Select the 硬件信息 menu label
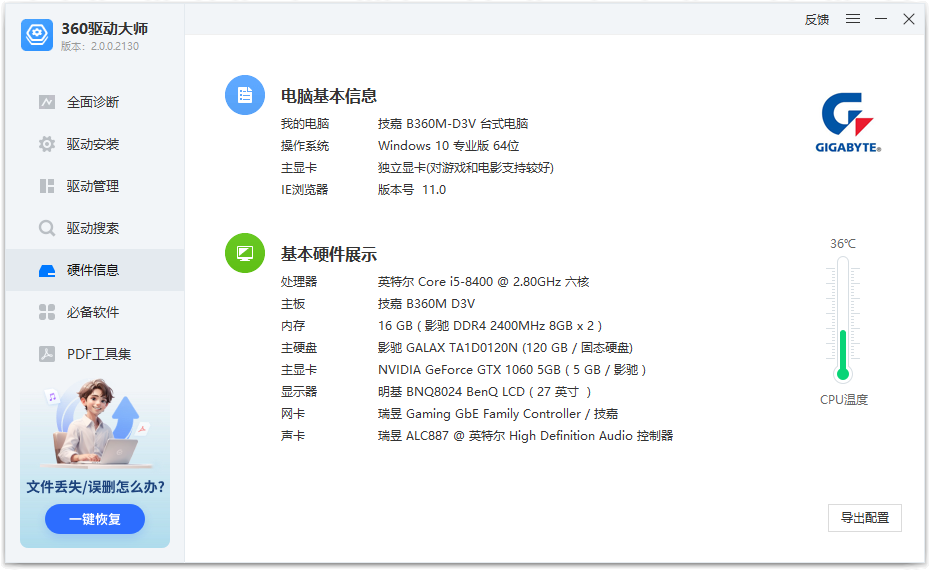 [x=93, y=270]
